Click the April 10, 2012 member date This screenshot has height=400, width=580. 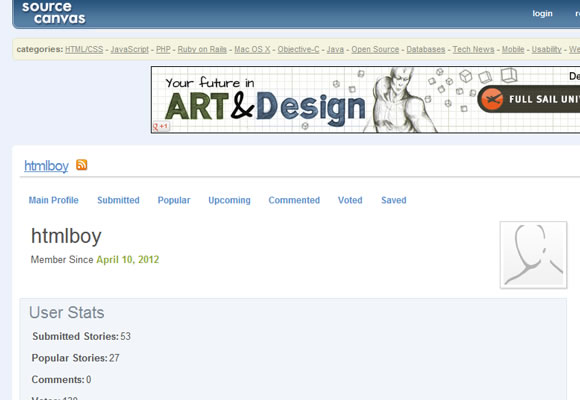(128, 259)
